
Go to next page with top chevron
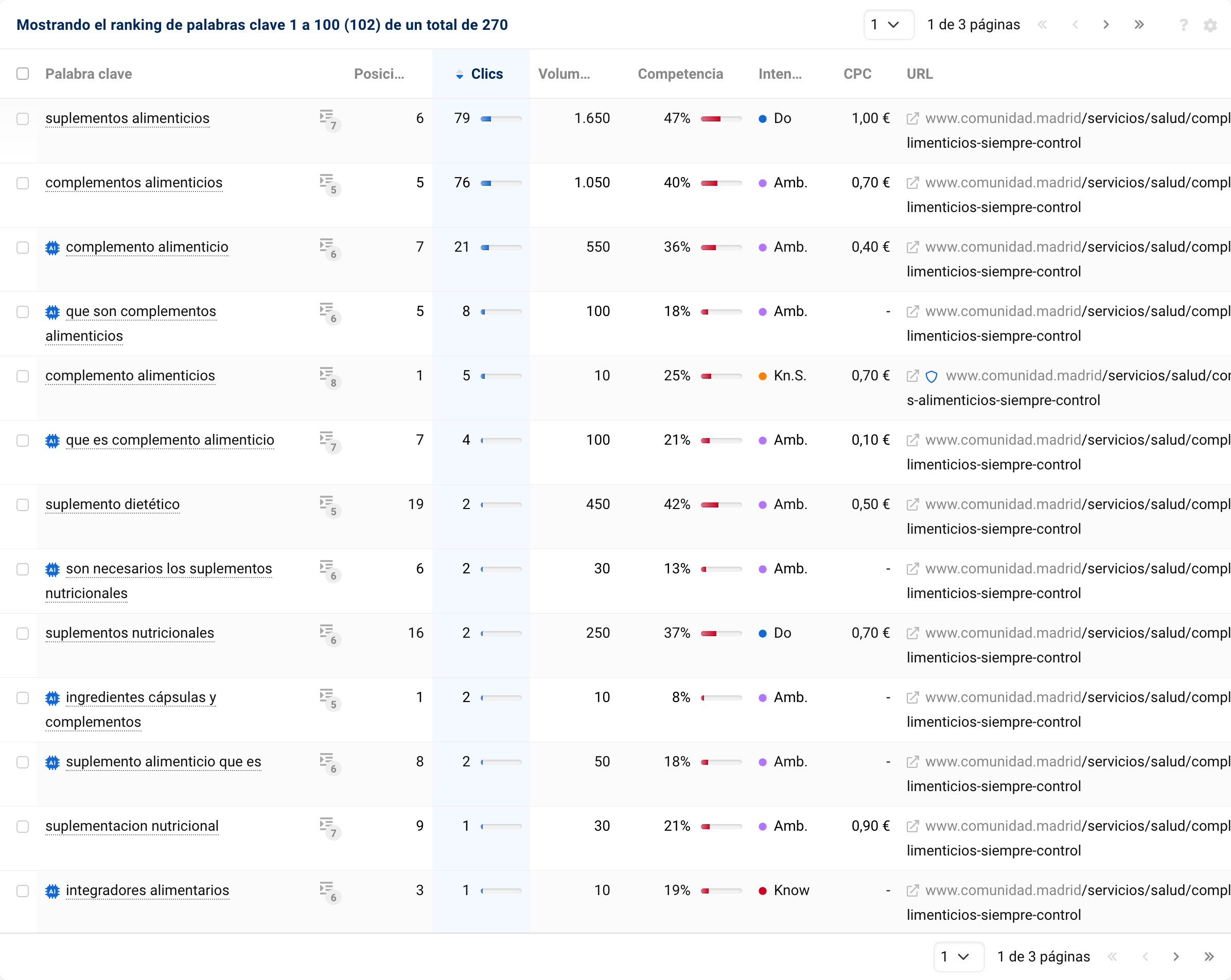click(x=1106, y=25)
